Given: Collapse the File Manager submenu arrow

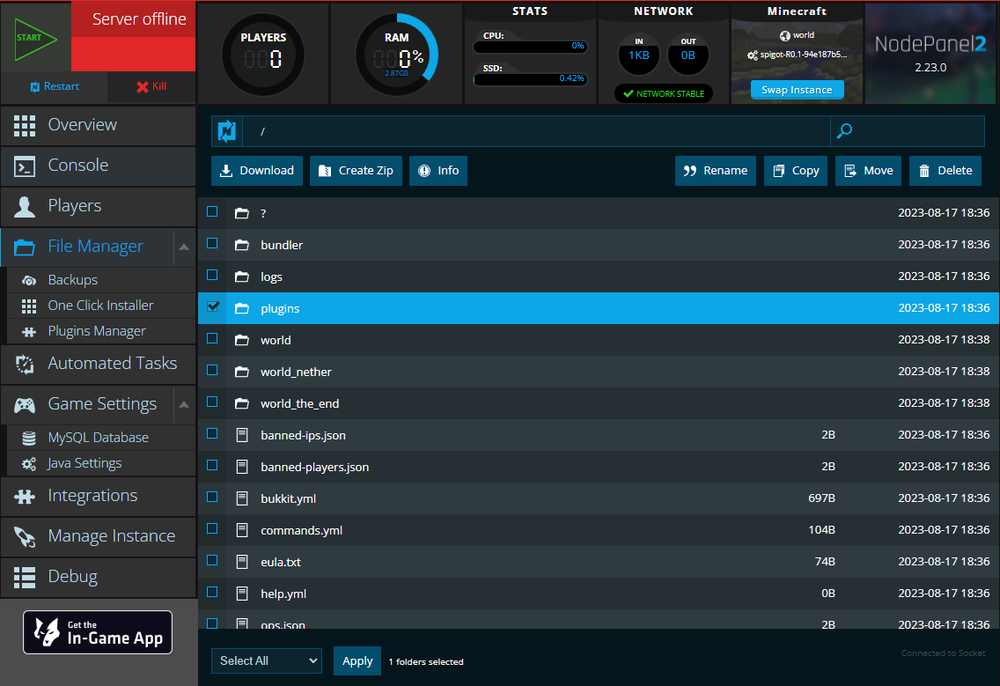Looking at the screenshot, I should click(183, 247).
